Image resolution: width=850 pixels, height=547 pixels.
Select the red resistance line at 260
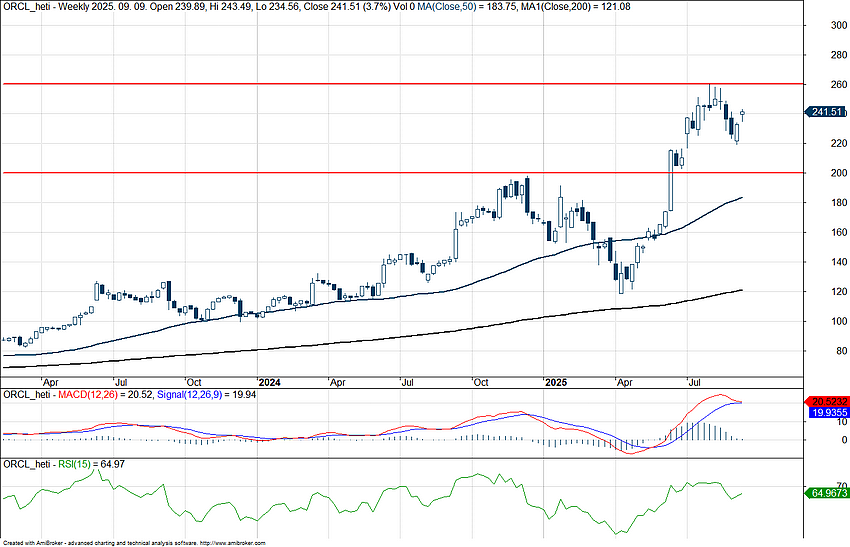coord(401,84)
